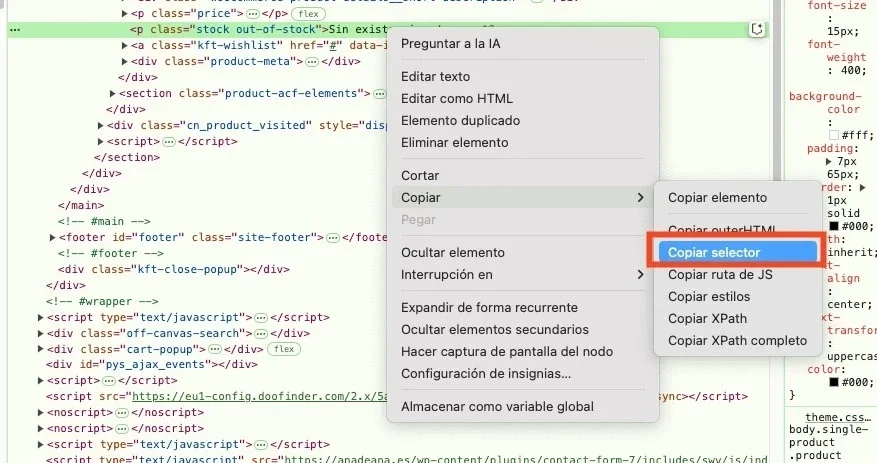Expand the cn_product_visited div node
Image resolution: width=877 pixels, height=463 pixels.
tap(101, 125)
